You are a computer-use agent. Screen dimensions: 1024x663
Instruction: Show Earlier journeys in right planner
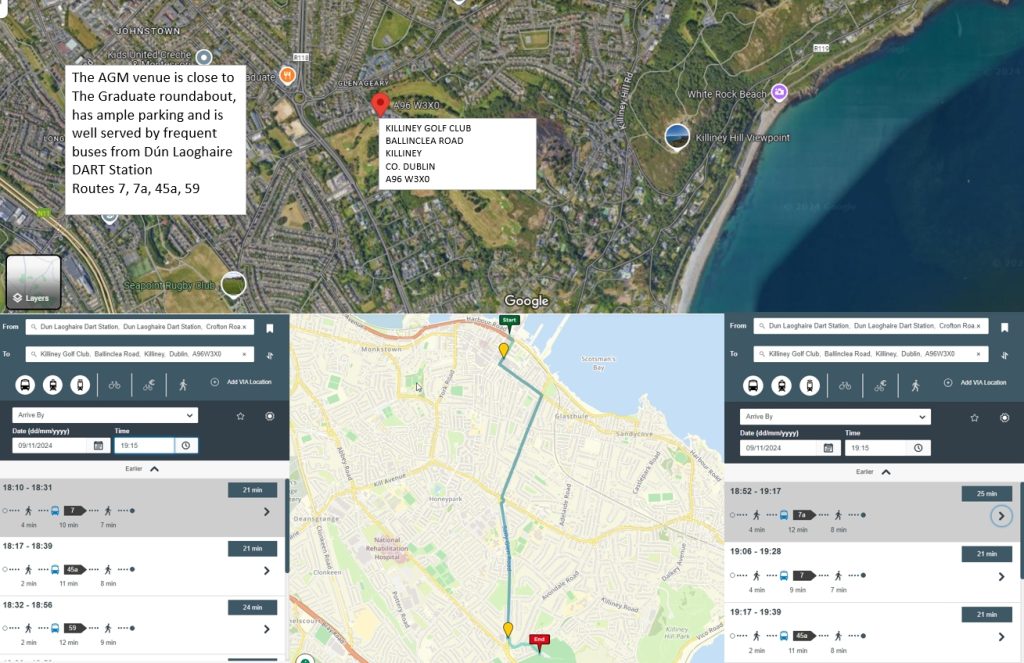(x=873, y=472)
